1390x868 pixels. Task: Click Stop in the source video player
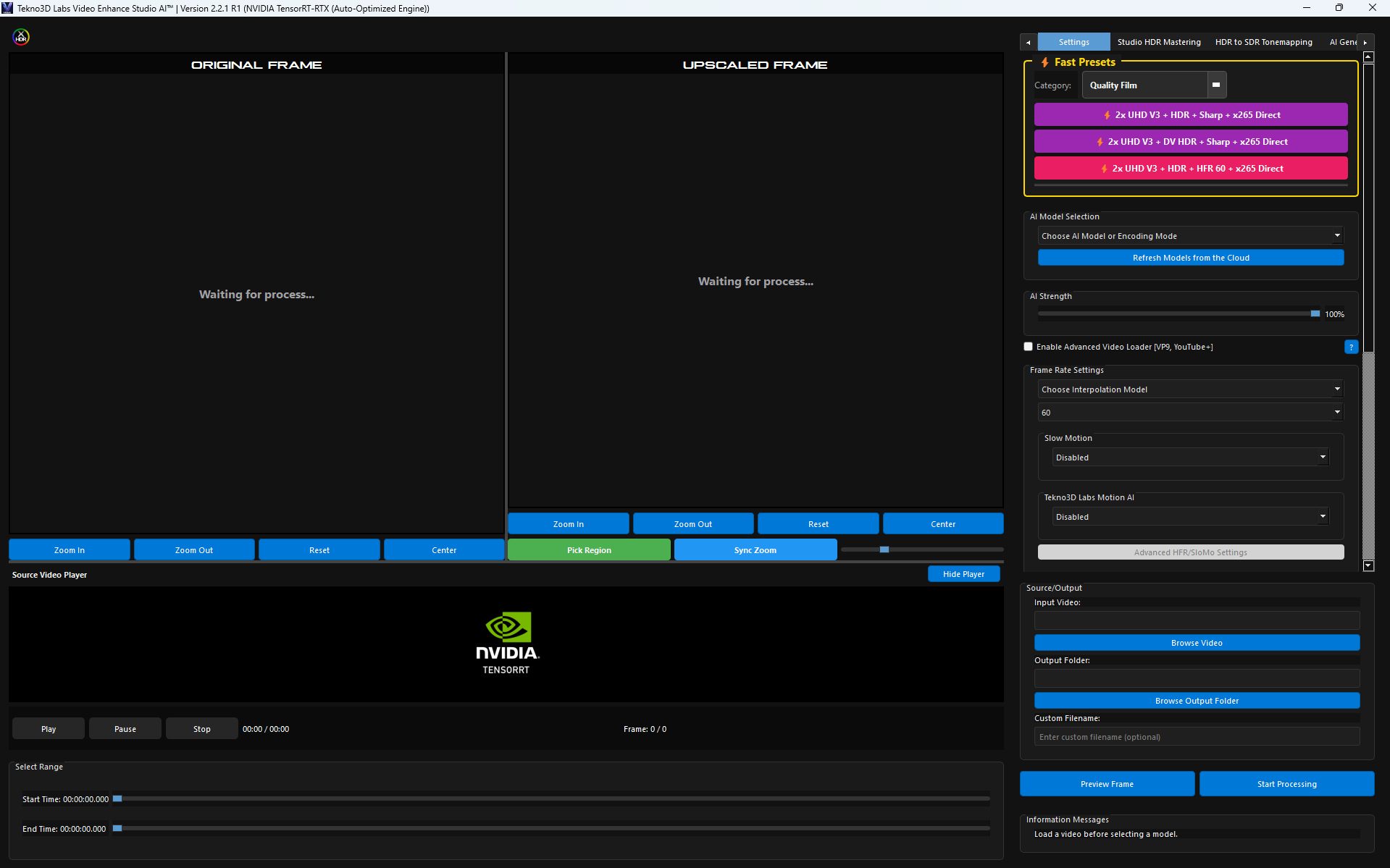(201, 729)
